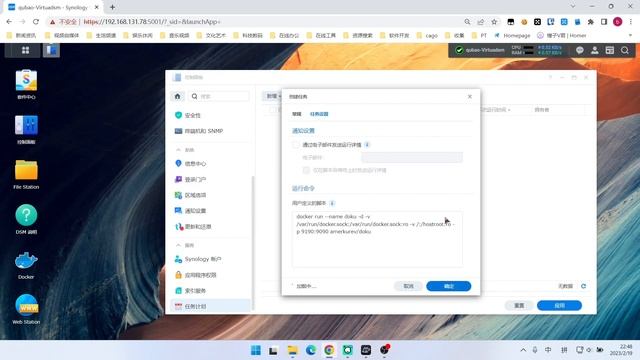This screenshot has height=360, width=640.
Task: Open the DSM system health status widget
Action: (x=480, y=50)
